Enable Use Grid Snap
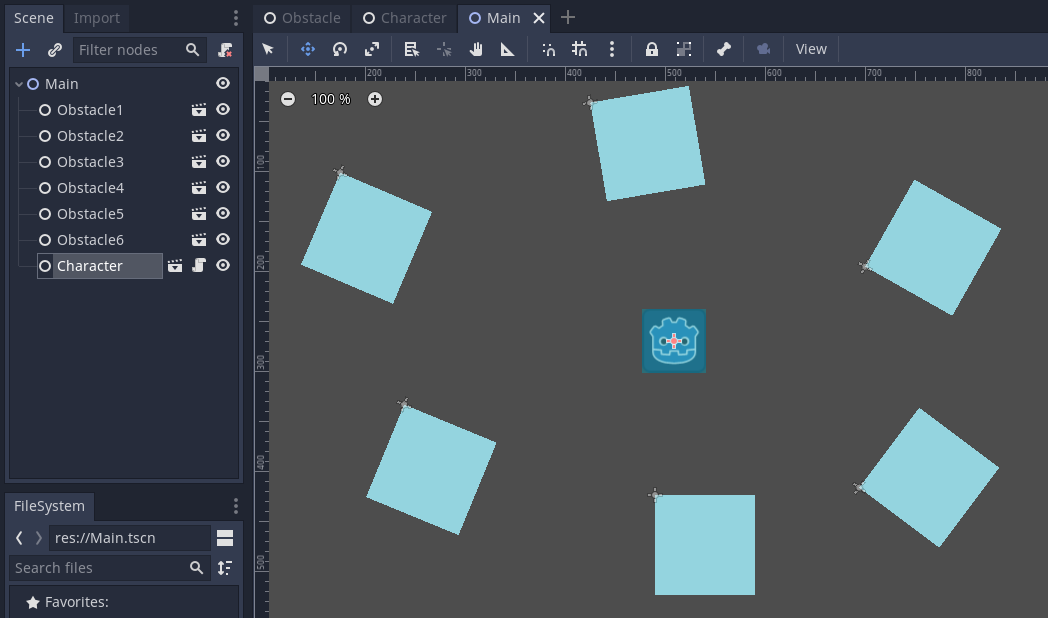This screenshot has width=1048, height=618. pos(579,48)
